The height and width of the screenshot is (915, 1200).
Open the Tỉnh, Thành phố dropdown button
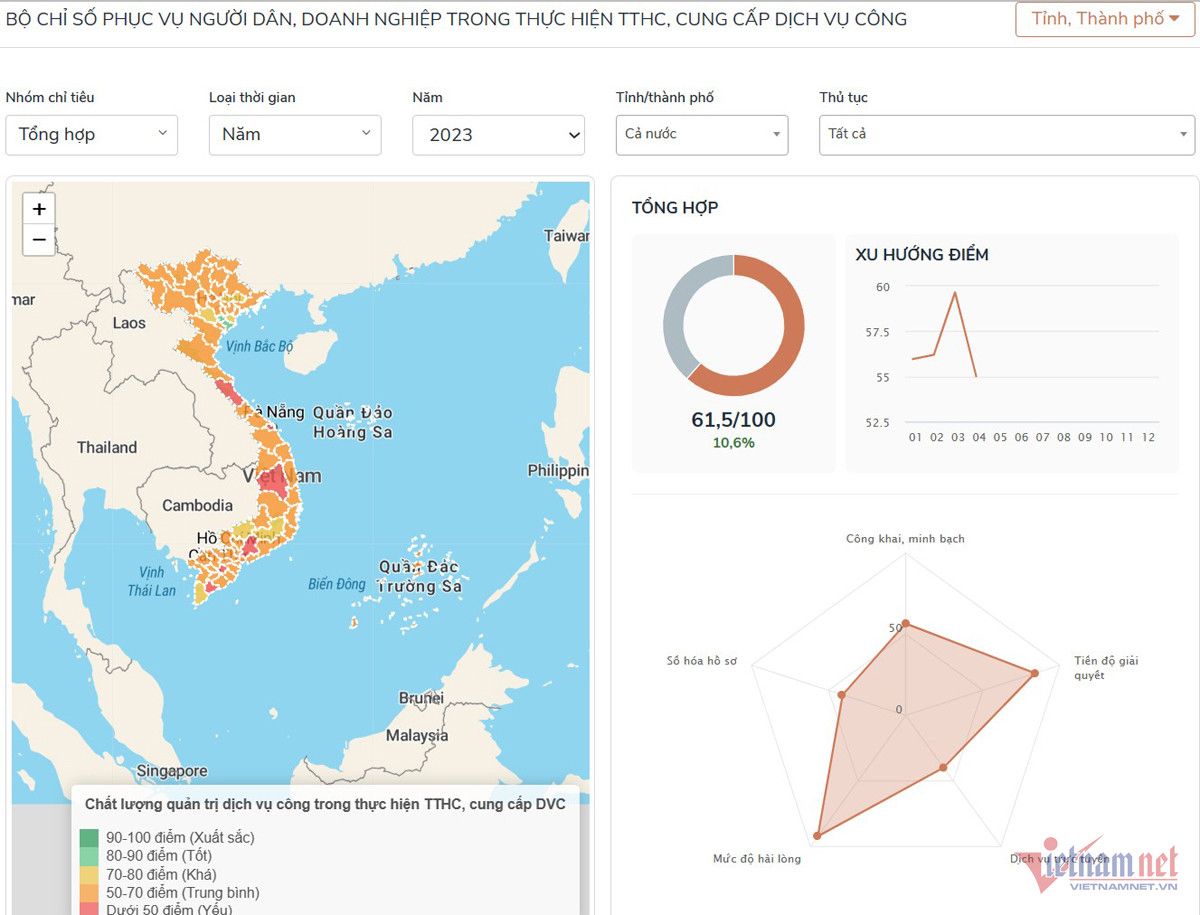[1105, 19]
